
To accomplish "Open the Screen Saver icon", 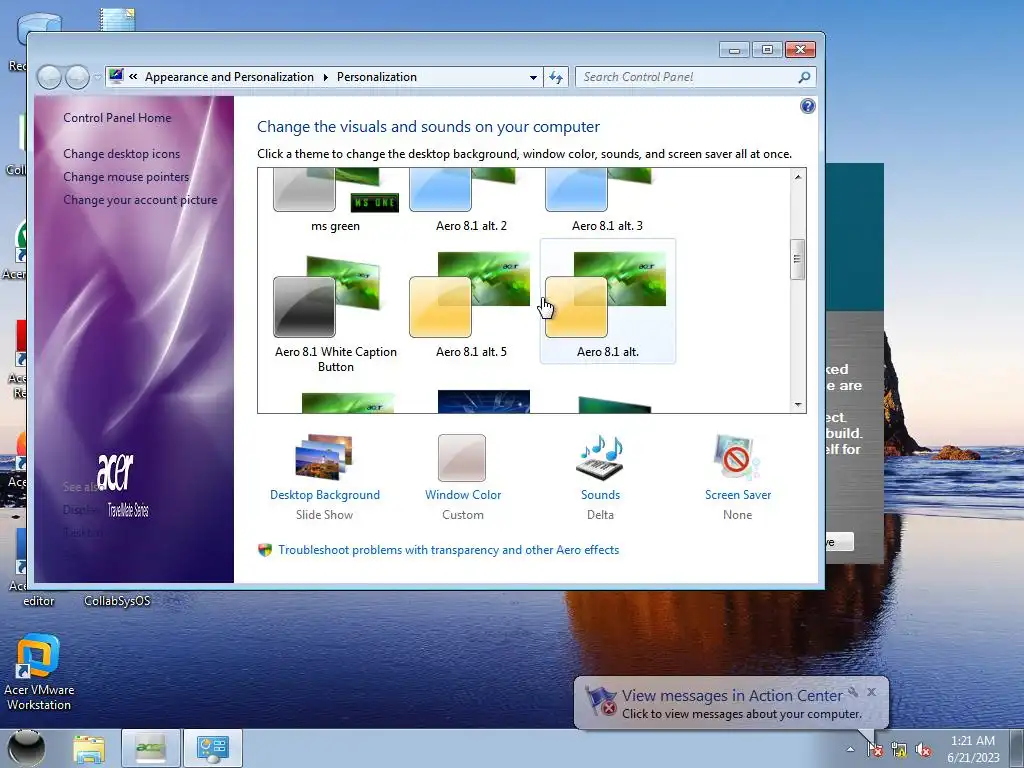I will click(737, 457).
